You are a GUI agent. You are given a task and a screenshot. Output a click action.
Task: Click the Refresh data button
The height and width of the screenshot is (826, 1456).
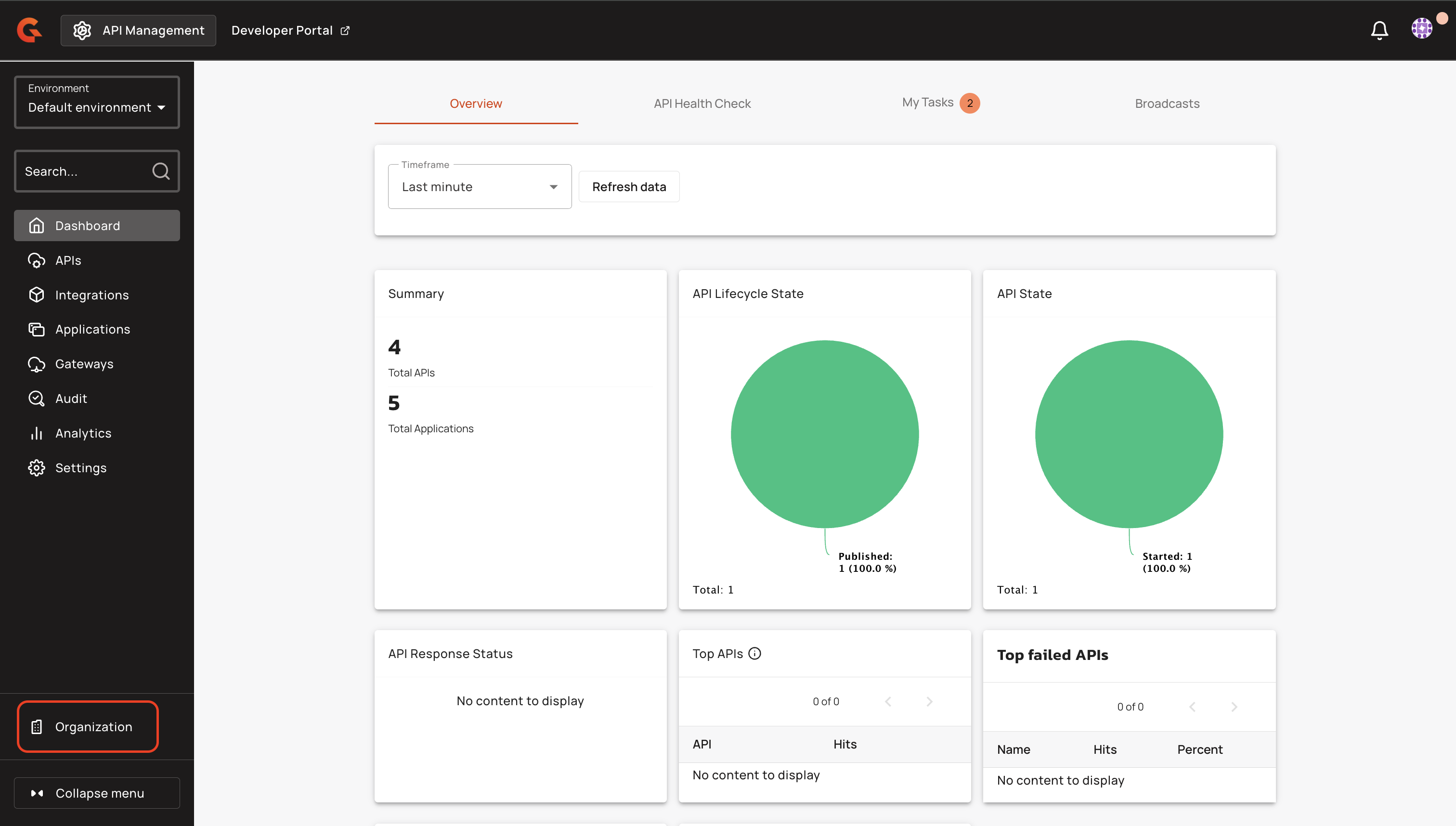point(629,187)
